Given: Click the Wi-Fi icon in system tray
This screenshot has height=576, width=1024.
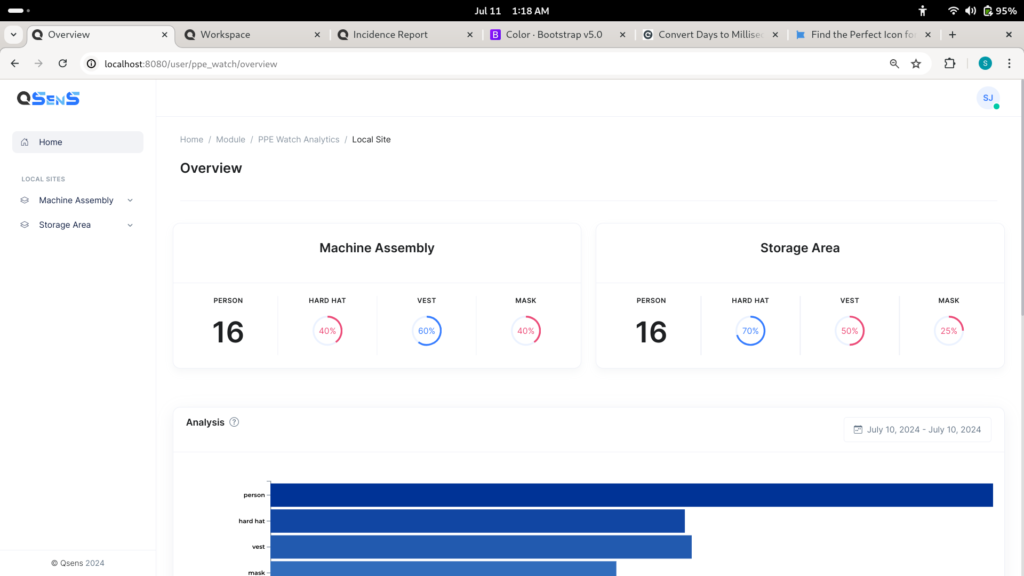Looking at the screenshot, I should (x=953, y=10).
